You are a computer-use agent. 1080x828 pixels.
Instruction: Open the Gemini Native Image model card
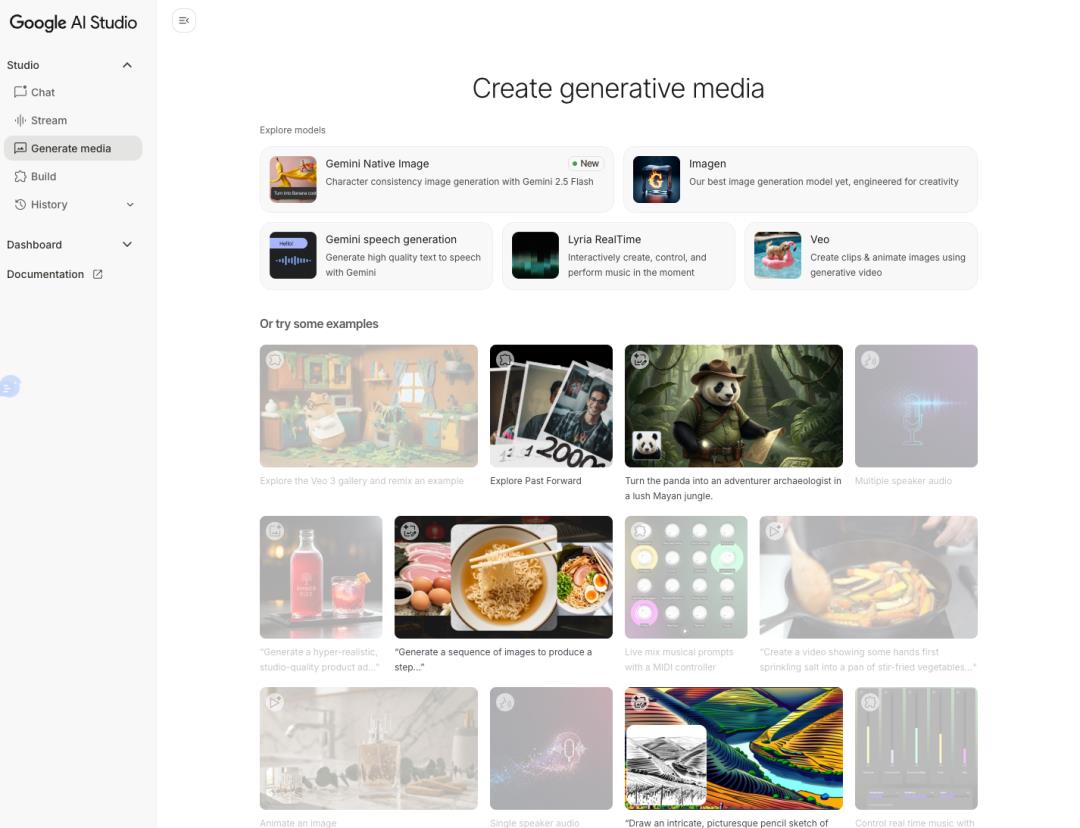click(x=437, y=179)
